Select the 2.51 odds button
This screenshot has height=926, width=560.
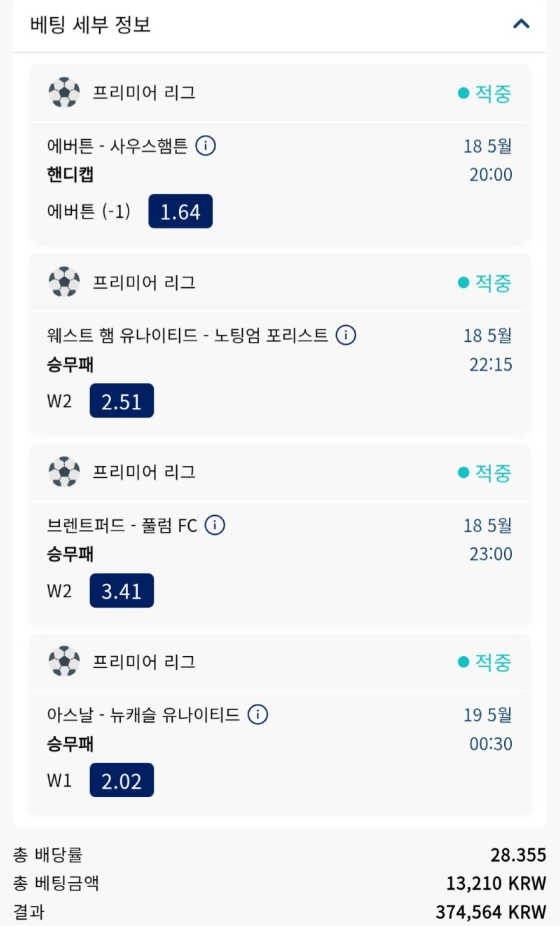[x=122, y=401]
